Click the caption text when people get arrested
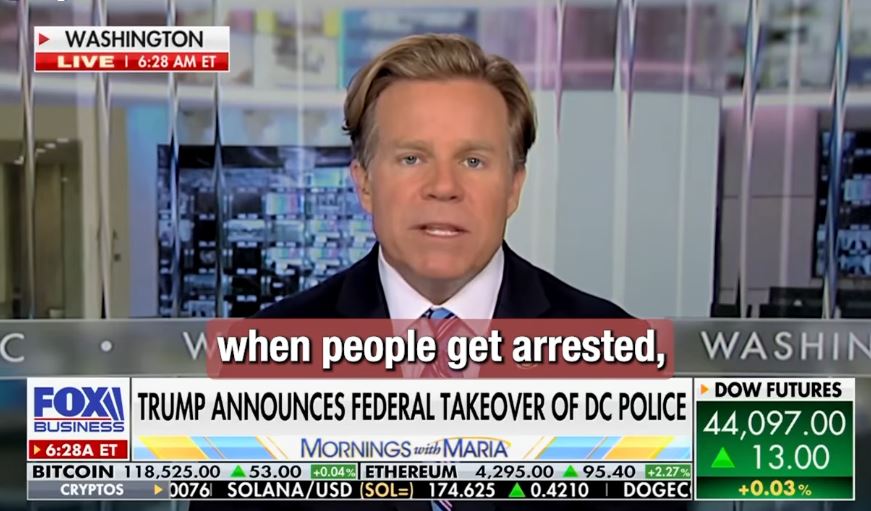Viewport: 871px width, 511px height. [x=441, y=348]
